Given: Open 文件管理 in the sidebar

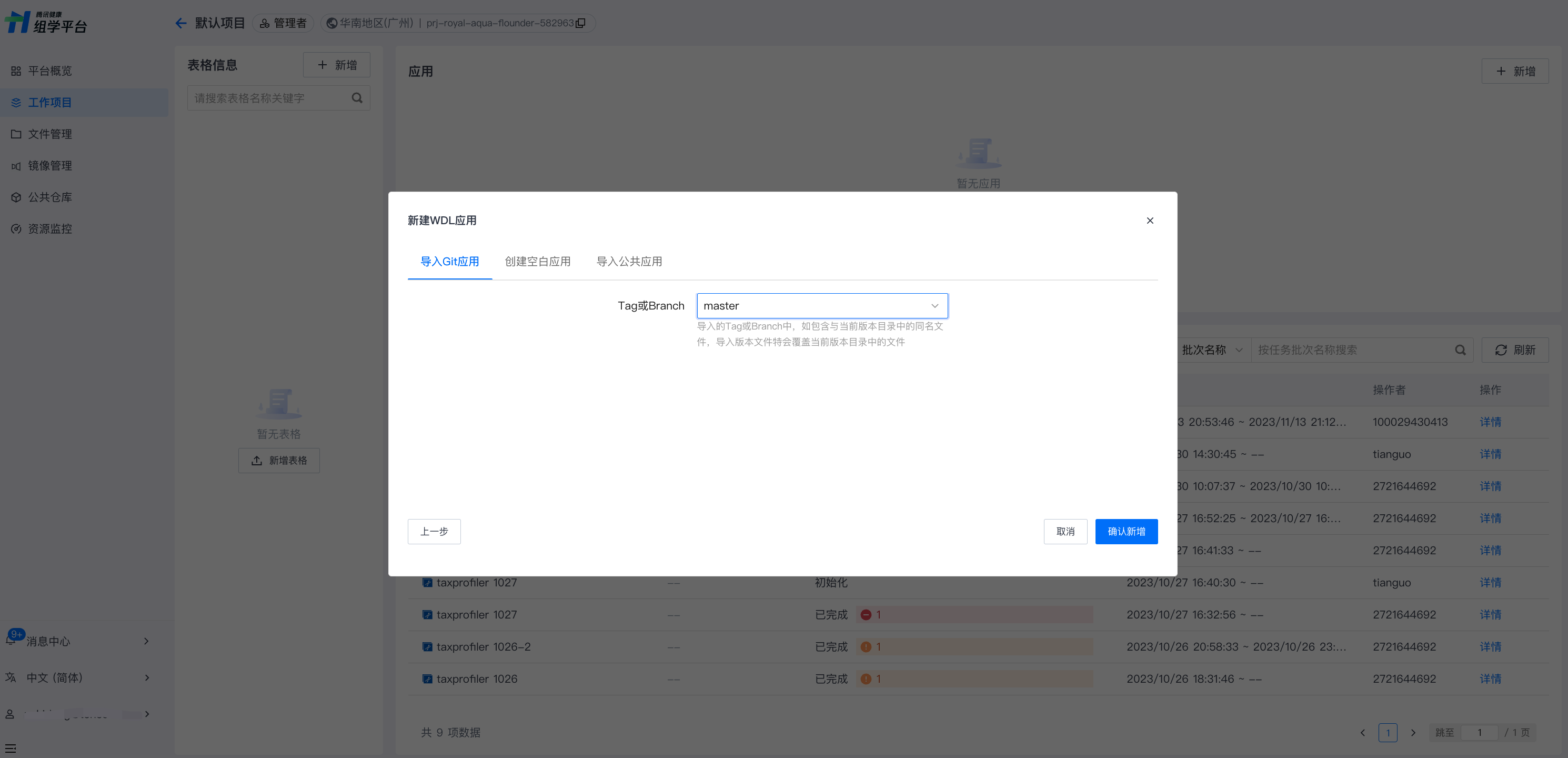Looking at the screenshot, I should click(x=50, y=134).
